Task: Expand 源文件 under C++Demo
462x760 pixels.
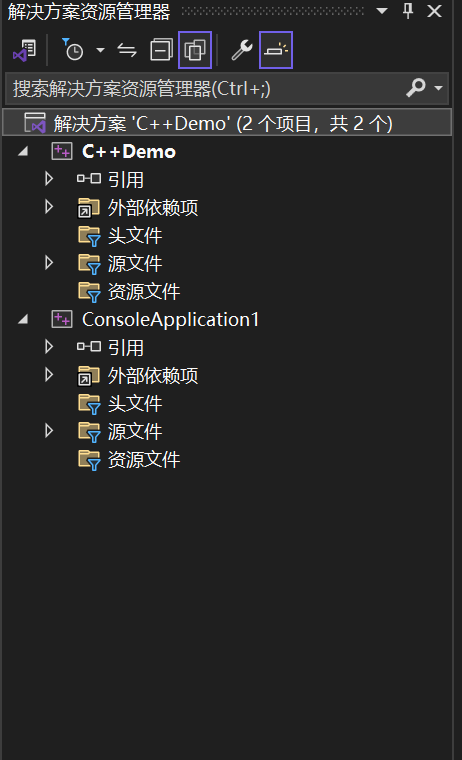Action: tap(48, 263)
